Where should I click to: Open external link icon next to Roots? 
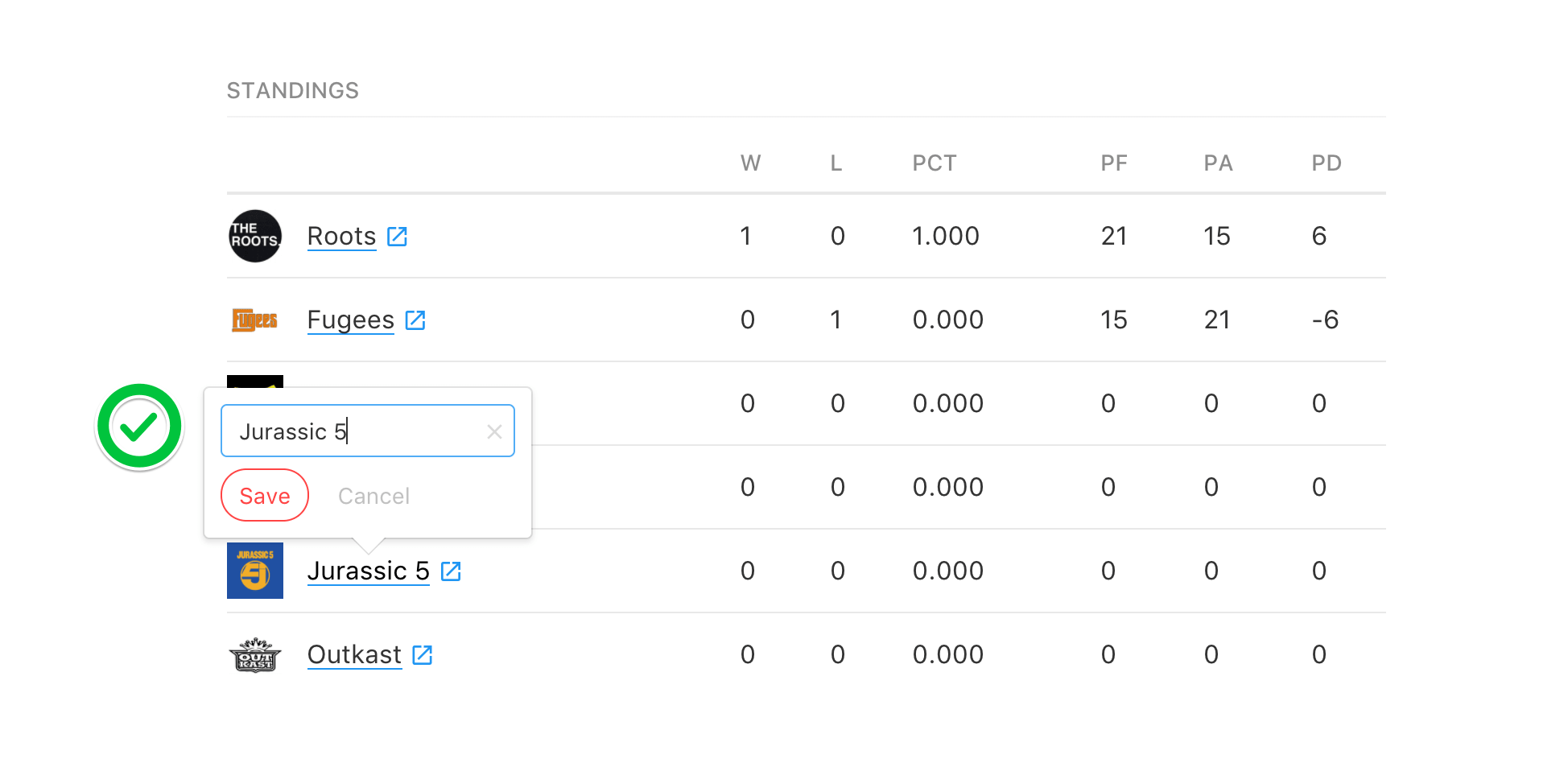click(x=398, y=237)
